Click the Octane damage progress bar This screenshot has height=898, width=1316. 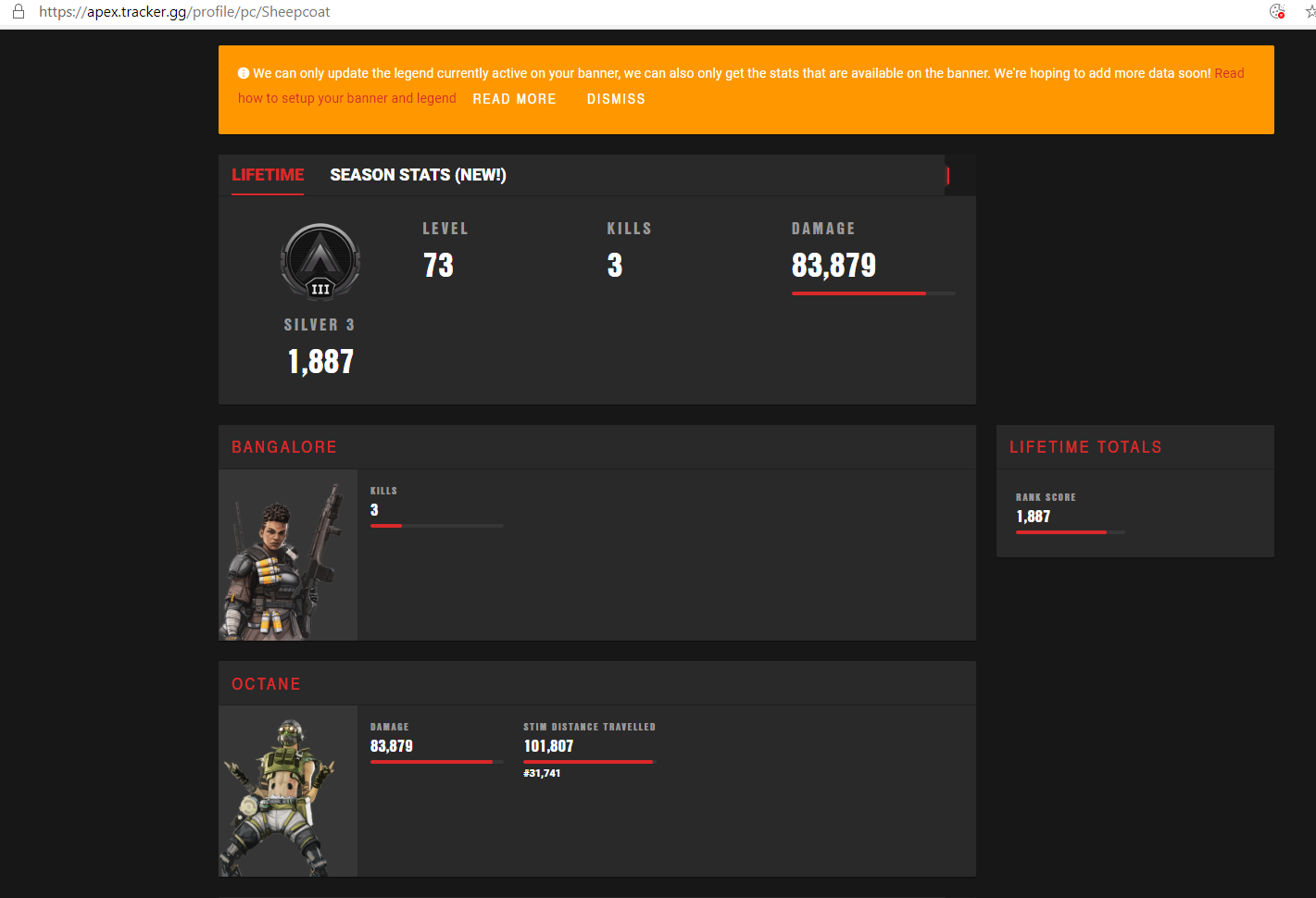437,762
